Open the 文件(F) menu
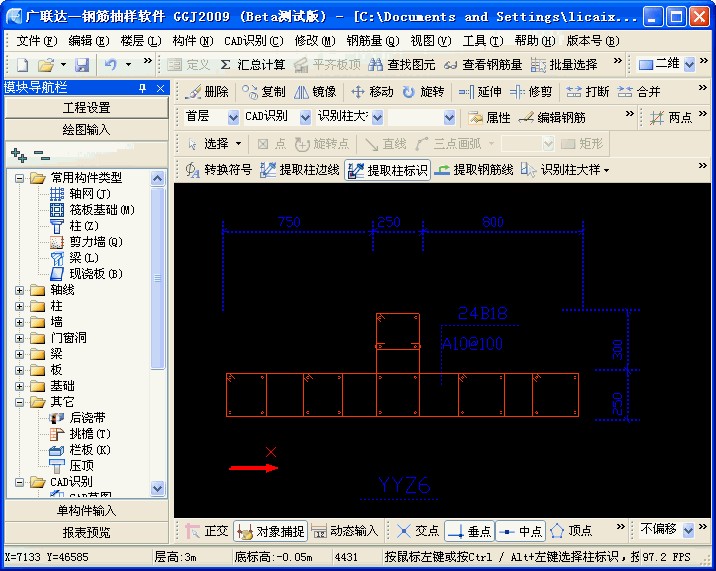The image size is (716, 571). pos(37,41)
